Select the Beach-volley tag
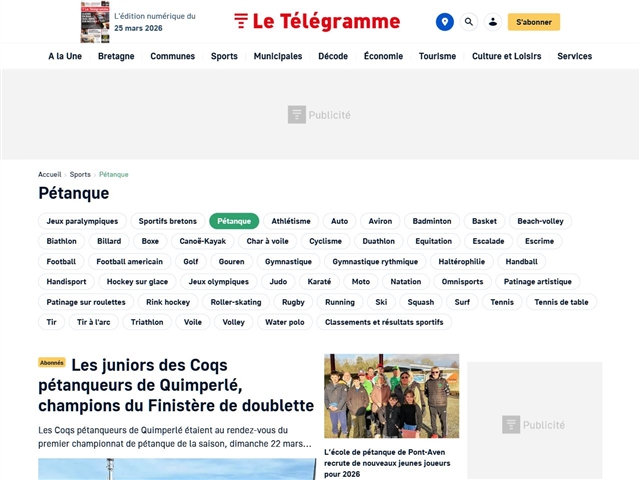This screenshot has width=640, height=480. 540,221
